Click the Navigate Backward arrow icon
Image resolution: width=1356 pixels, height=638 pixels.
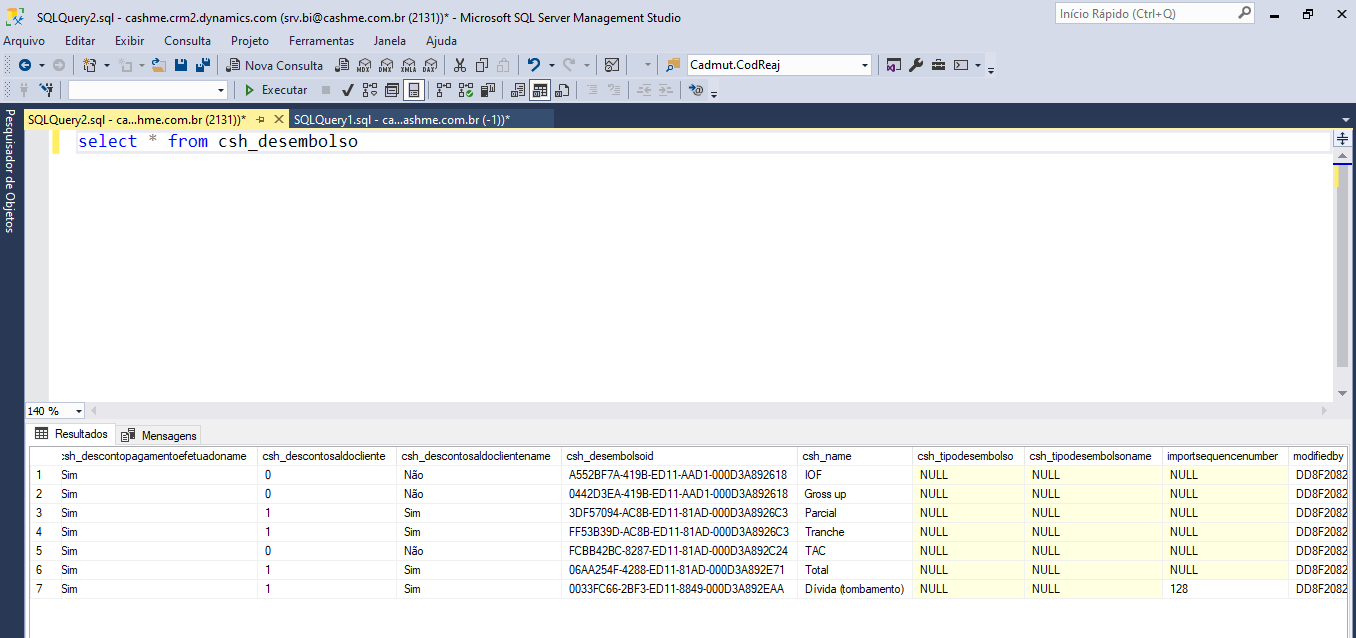click(x=25, y=65)
